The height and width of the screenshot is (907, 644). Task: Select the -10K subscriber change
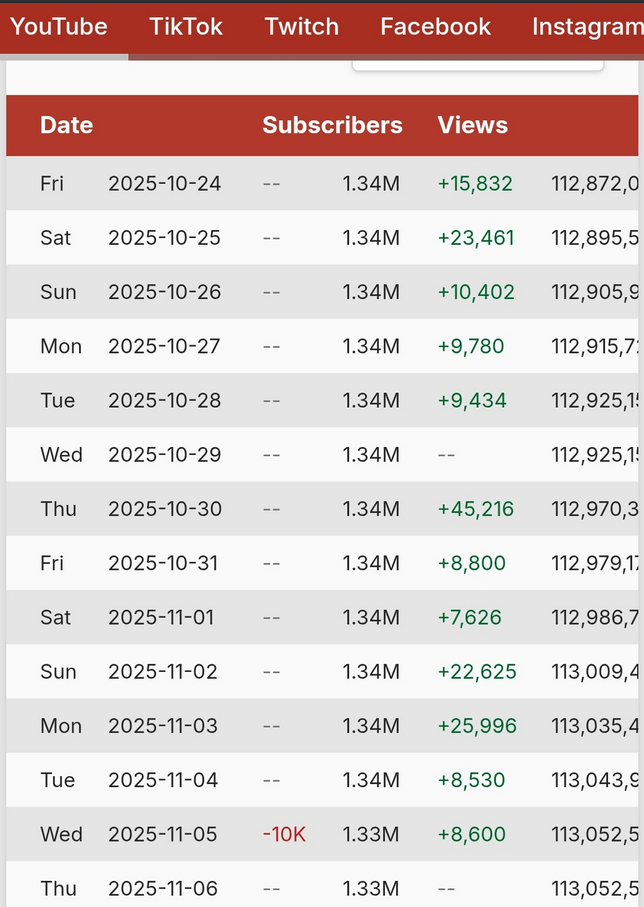click(x=284, y=834)
